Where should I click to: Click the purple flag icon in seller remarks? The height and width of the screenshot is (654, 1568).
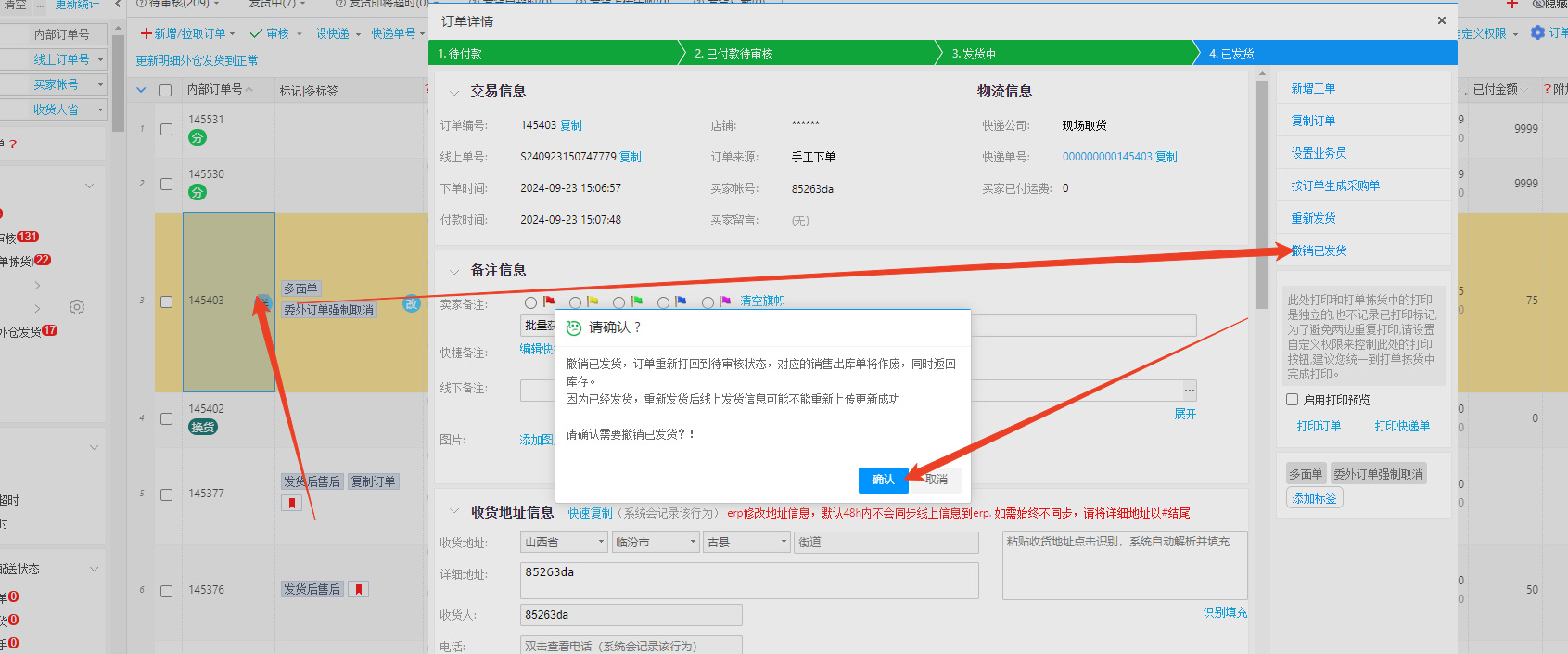(725, 301)
